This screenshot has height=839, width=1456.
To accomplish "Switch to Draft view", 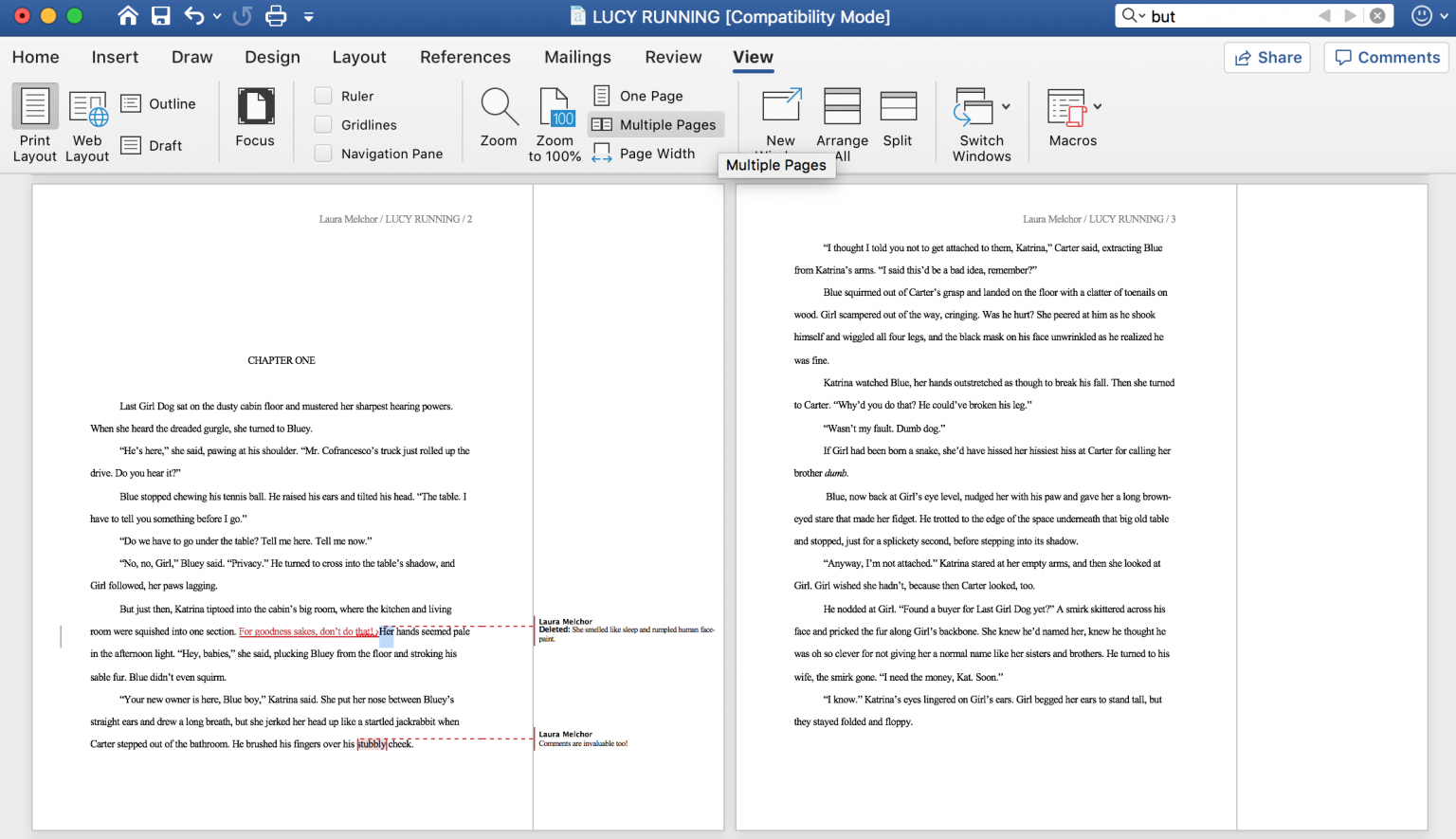I will pyautogui.click(x=152, y=144).
